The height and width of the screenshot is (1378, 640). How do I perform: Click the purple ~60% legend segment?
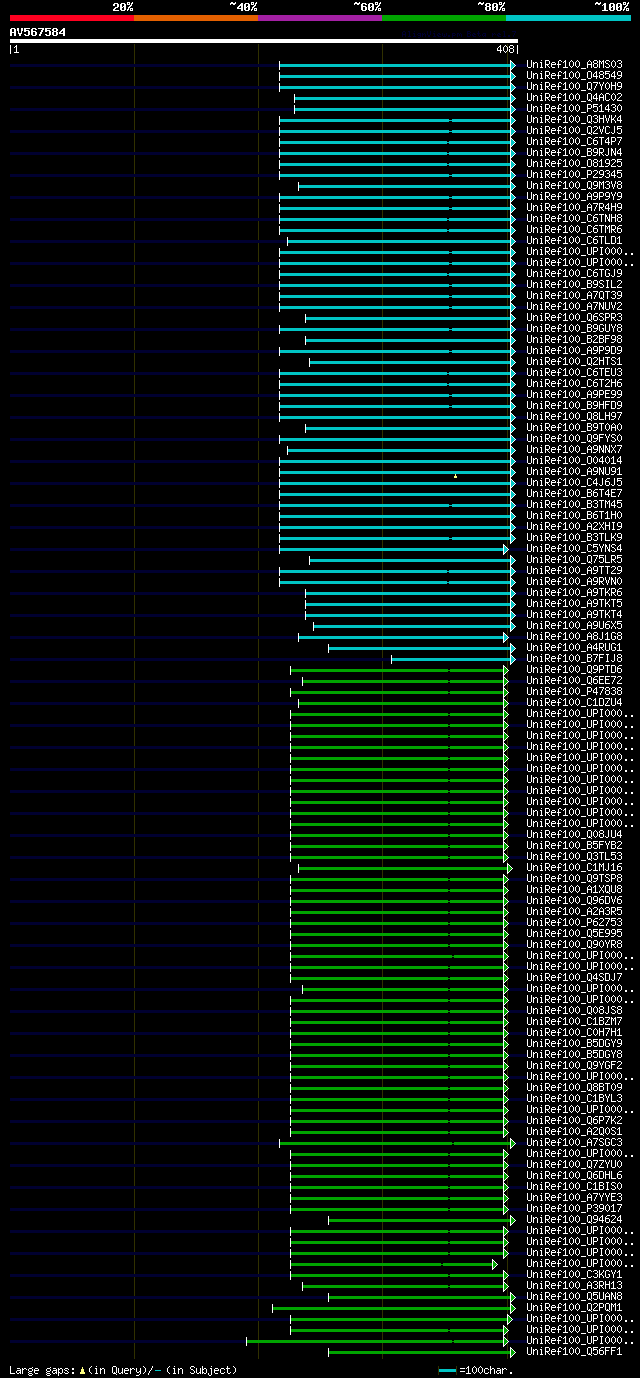(320, 18)
